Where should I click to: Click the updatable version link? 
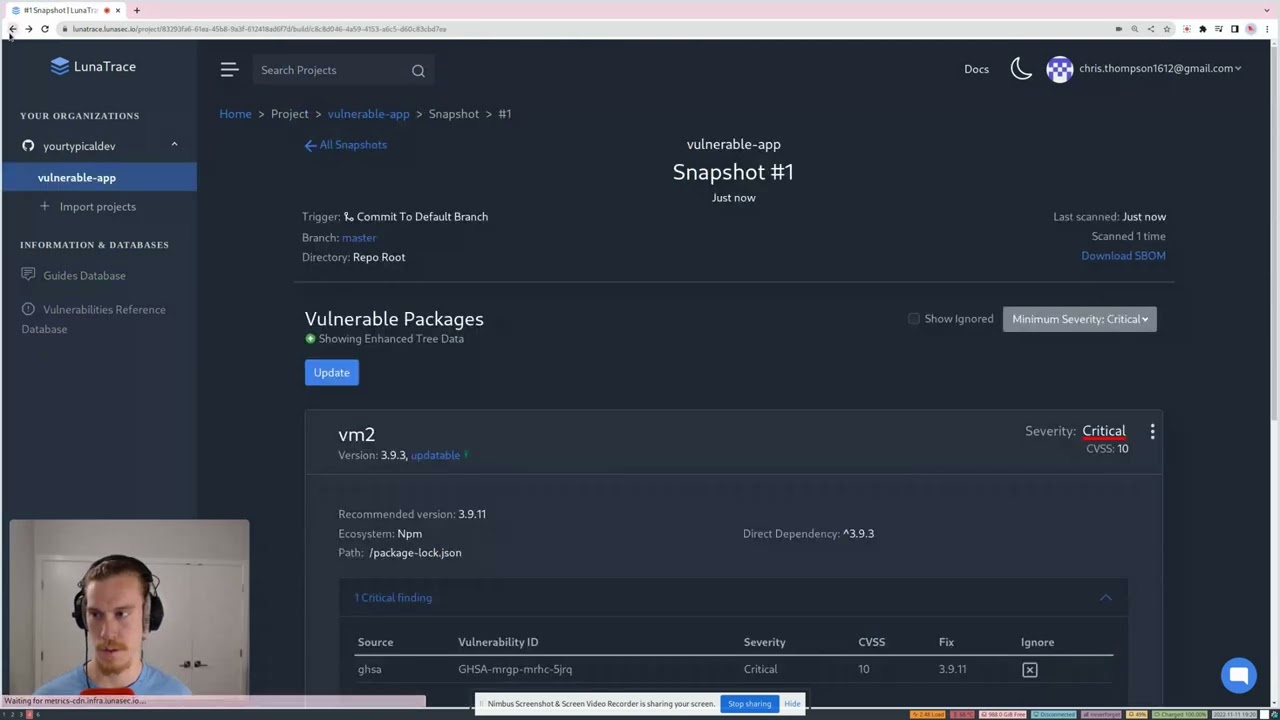click(435, 455)
